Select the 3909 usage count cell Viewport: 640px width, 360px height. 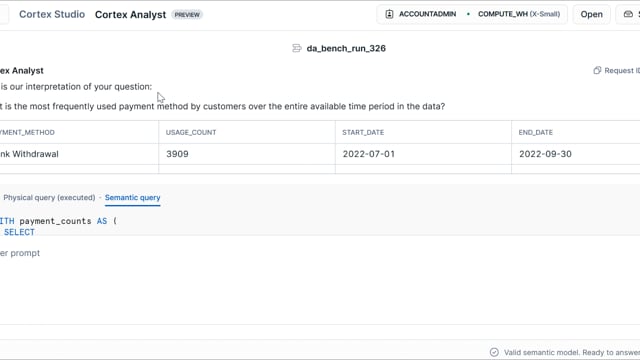247,154
